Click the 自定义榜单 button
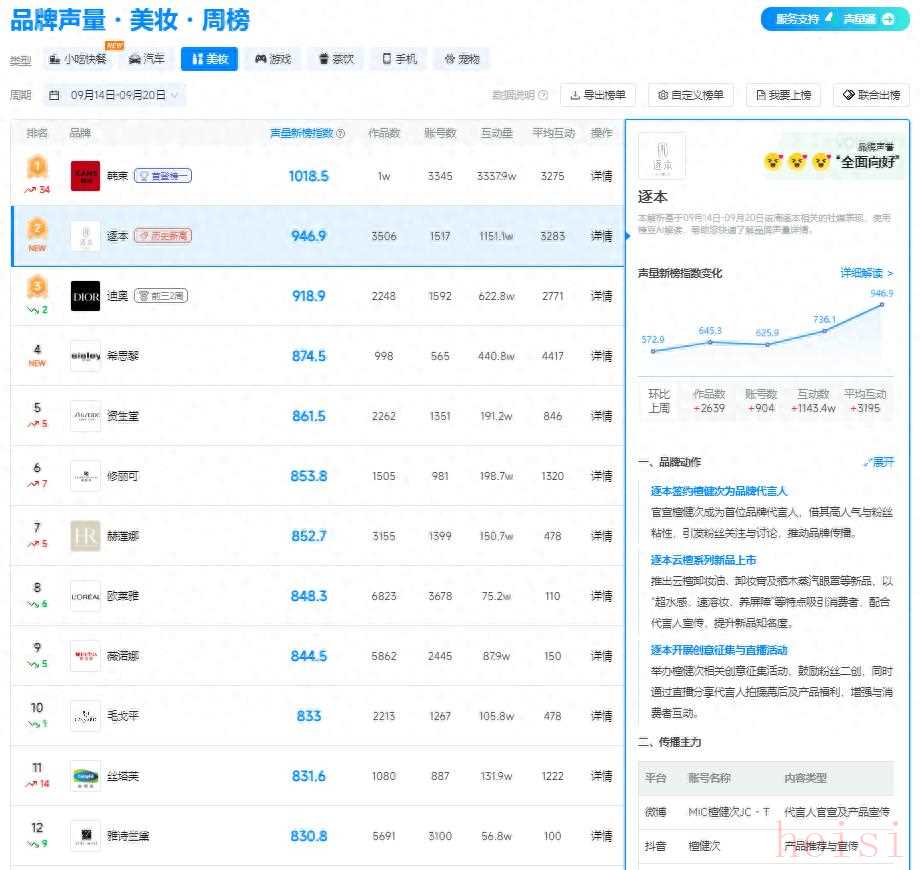Viewport: 920px width, 870px height. click(691, 96)
